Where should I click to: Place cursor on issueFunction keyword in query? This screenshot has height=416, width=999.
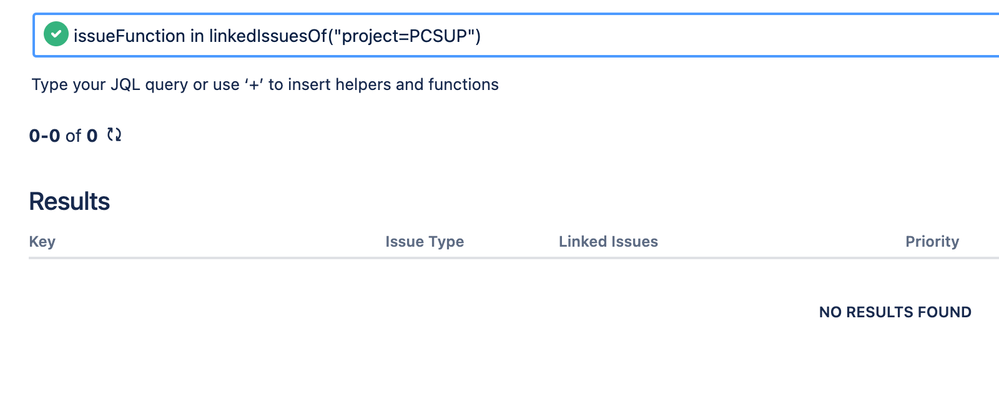129,36
